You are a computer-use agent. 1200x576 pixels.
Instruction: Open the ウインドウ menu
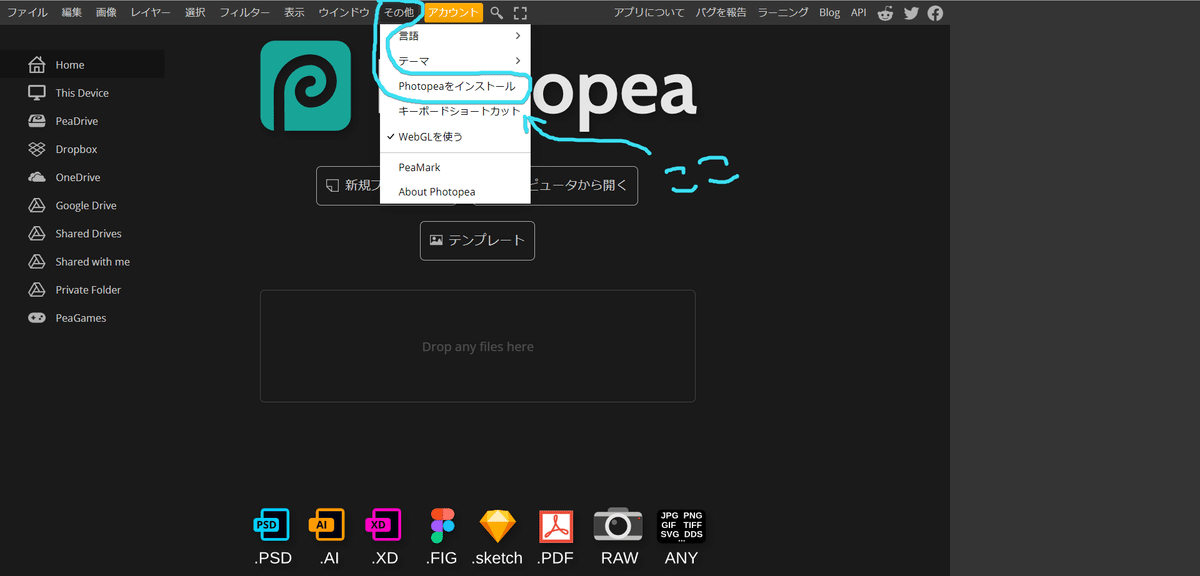(344, 13)
